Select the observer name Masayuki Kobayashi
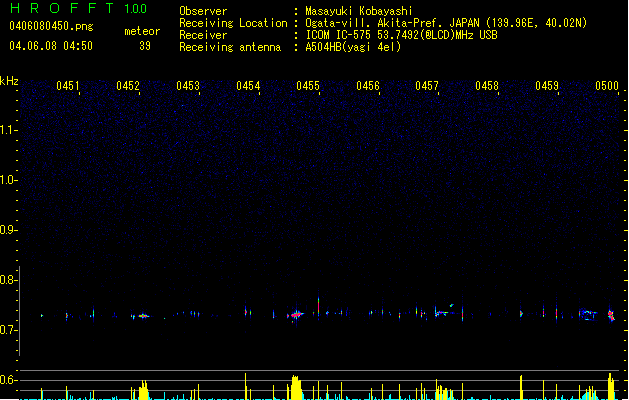 coord(359,11)
